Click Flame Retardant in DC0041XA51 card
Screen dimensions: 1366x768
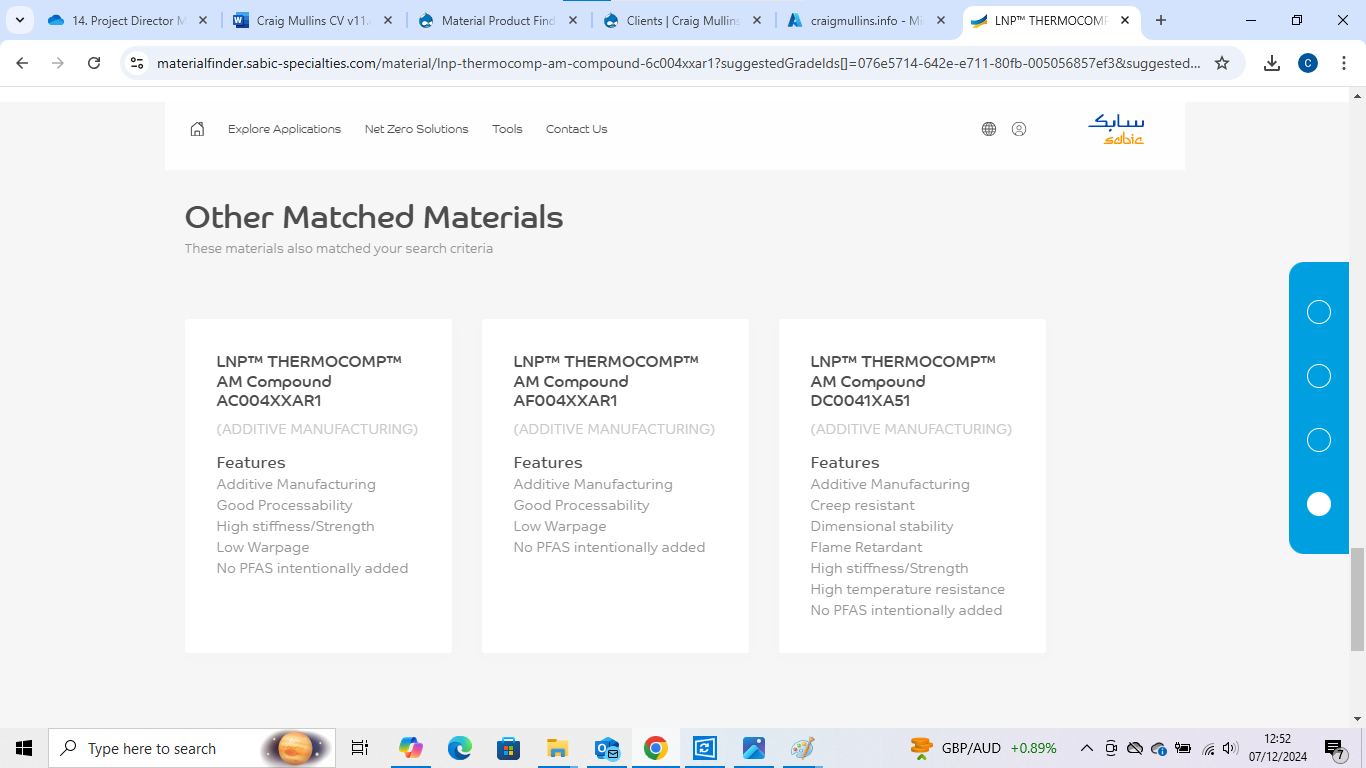866,547
